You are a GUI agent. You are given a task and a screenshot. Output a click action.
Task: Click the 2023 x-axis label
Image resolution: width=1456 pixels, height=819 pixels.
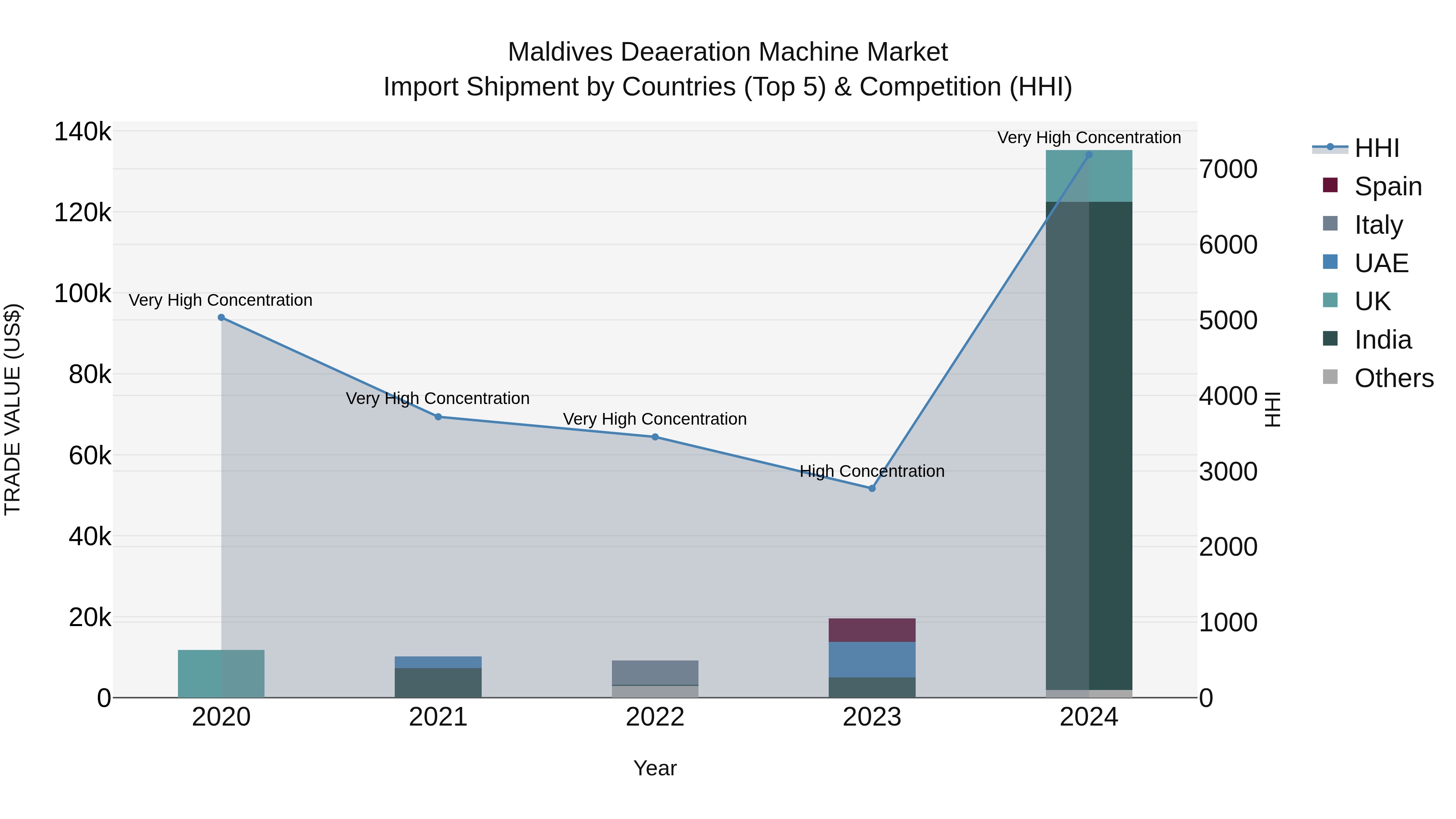(872, 717)
